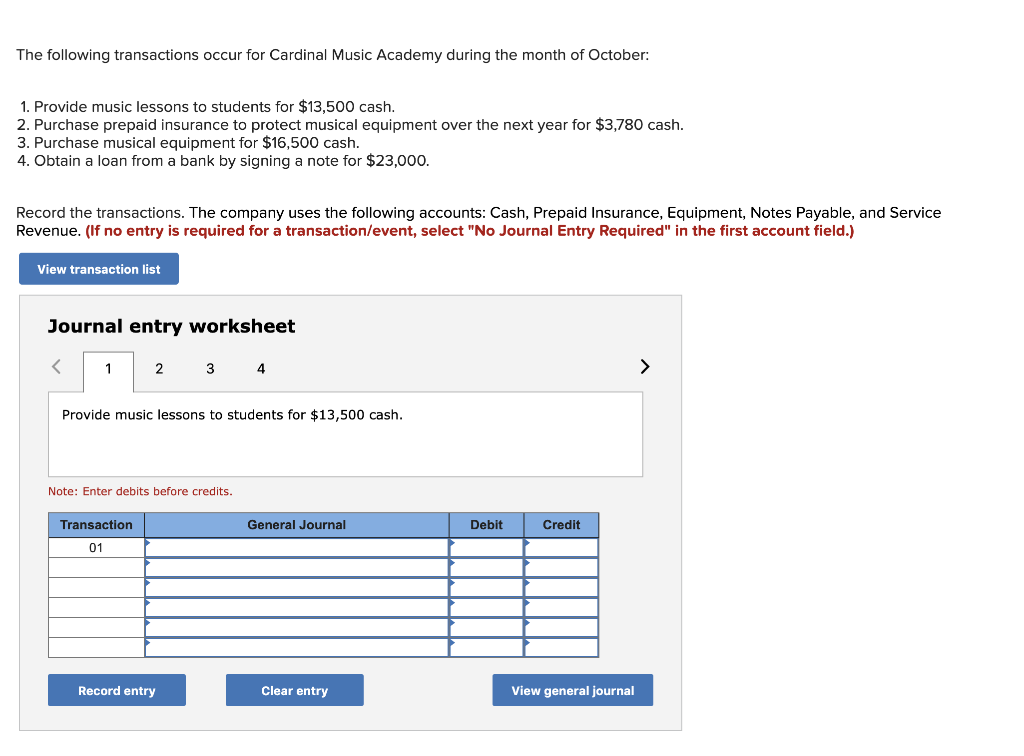Switch to transaction tab 3
This screenshot has width=1024, height=756.
point(210,369)
